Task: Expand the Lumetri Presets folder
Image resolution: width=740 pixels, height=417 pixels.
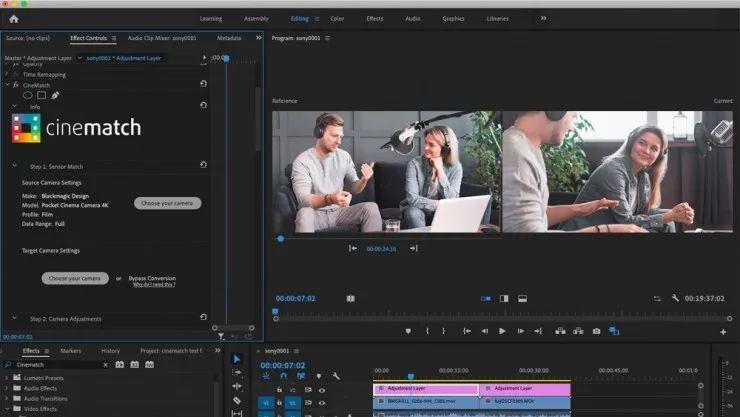Action: [x=7, y=378]
